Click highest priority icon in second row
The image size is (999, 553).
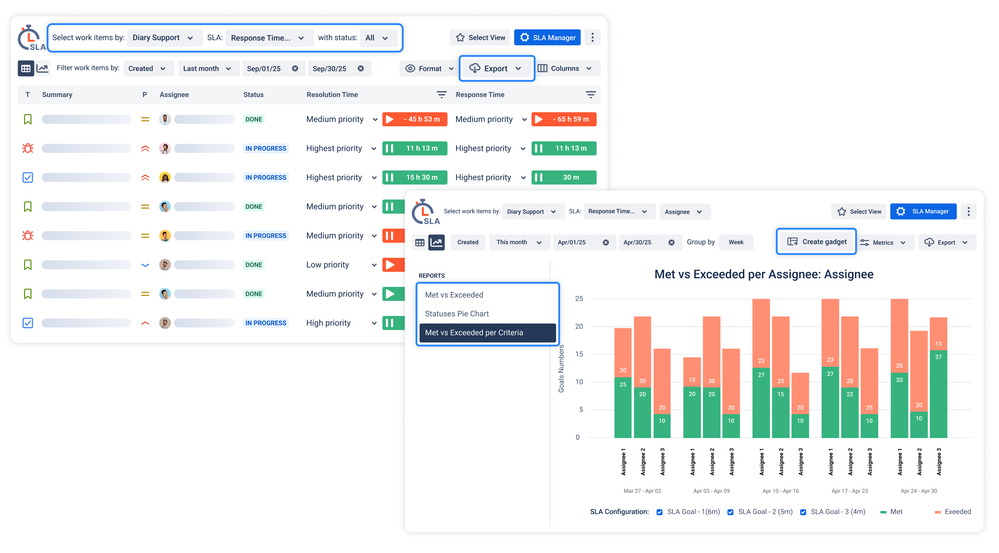tap(145, 148)
